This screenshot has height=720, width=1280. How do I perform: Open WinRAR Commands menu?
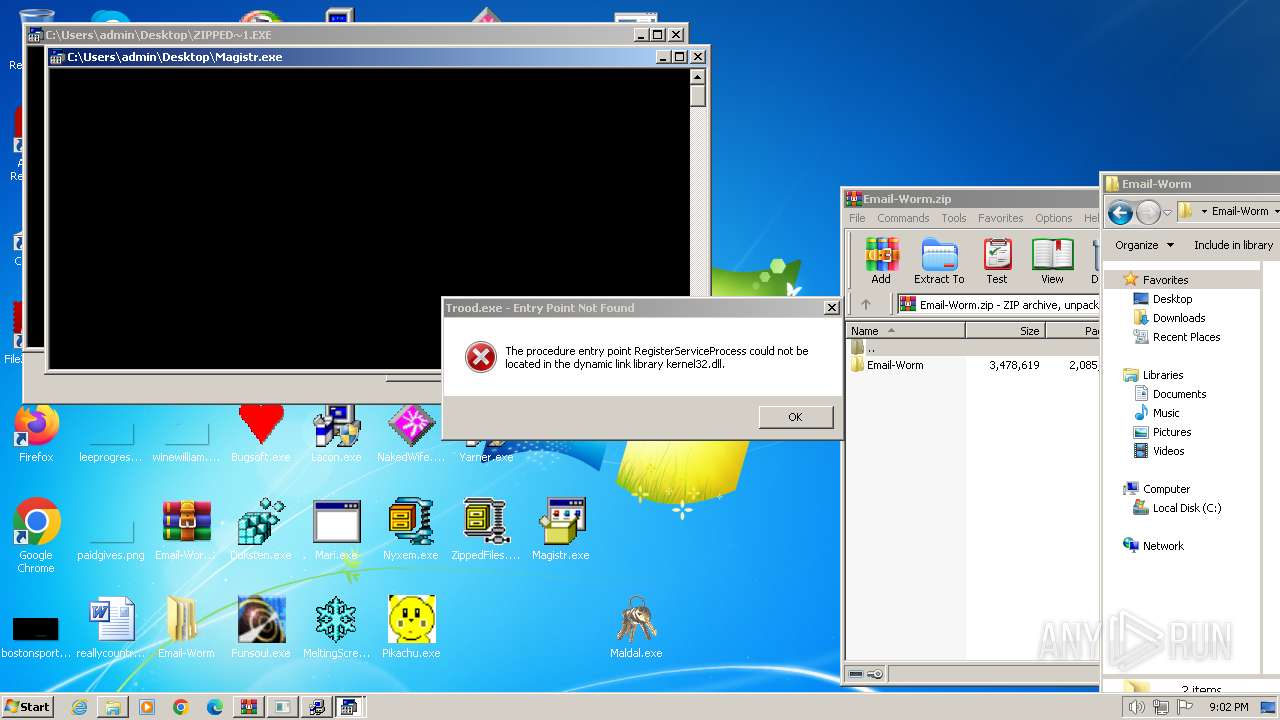pos(903,218)
